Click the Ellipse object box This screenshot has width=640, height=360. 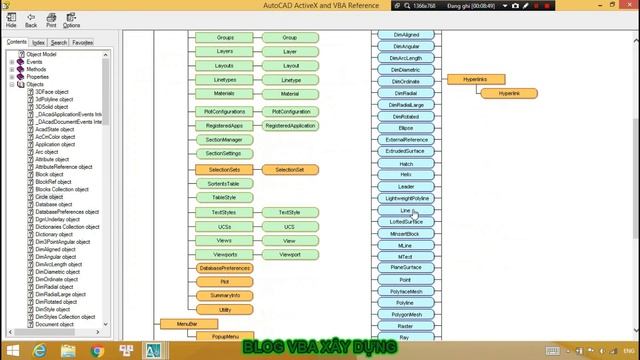[x=406, y=128]
